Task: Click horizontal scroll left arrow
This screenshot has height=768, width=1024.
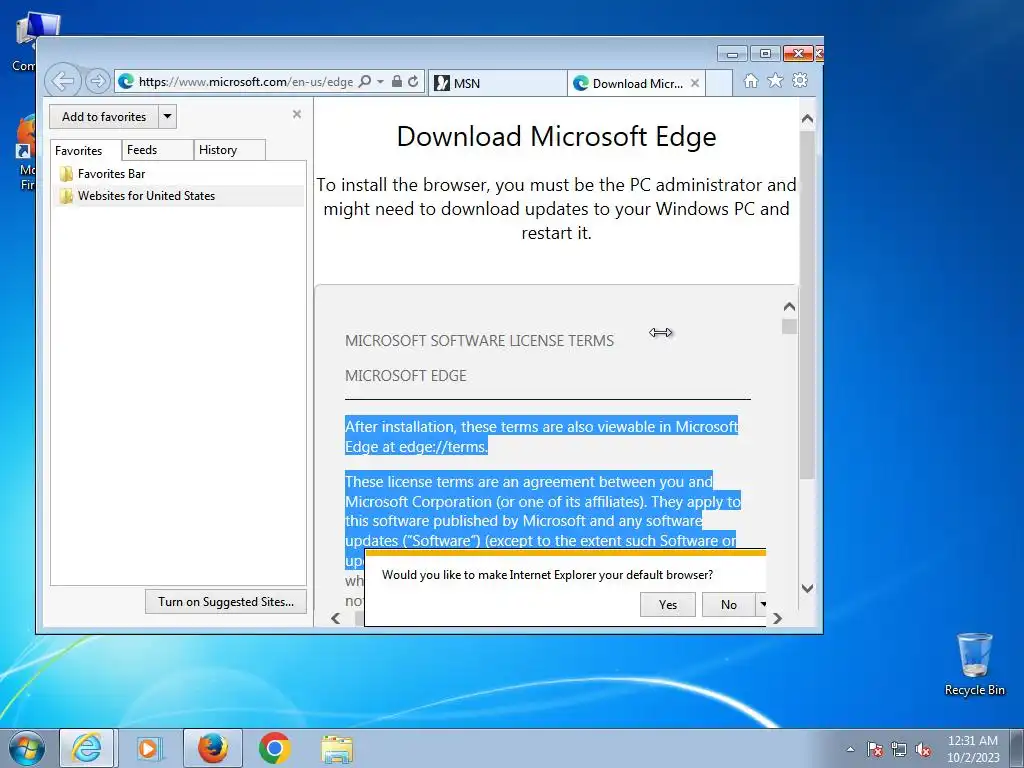Action: pyautogui.click(x=336, y=618)
